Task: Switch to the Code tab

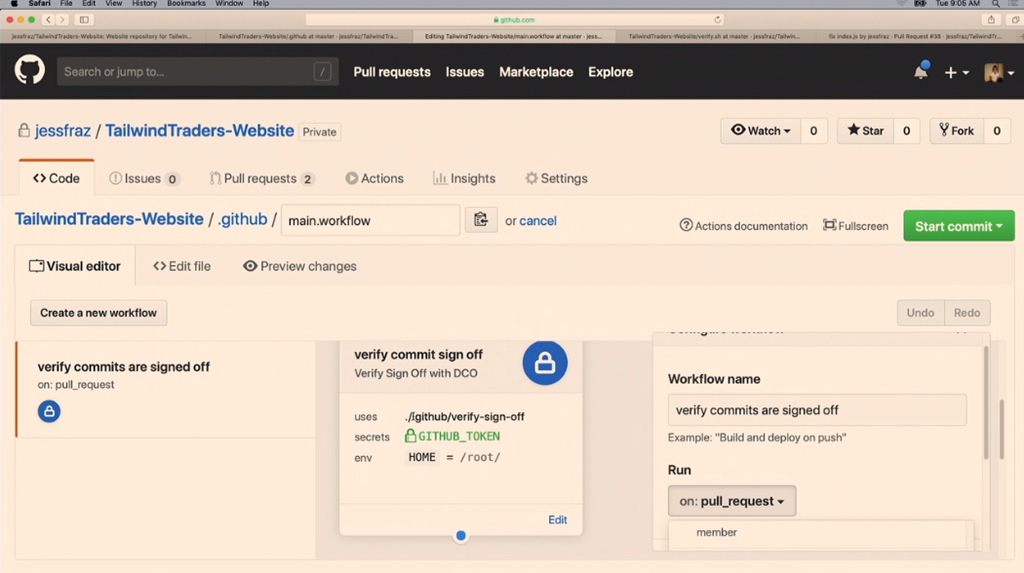Action: (x=56, y=178)
